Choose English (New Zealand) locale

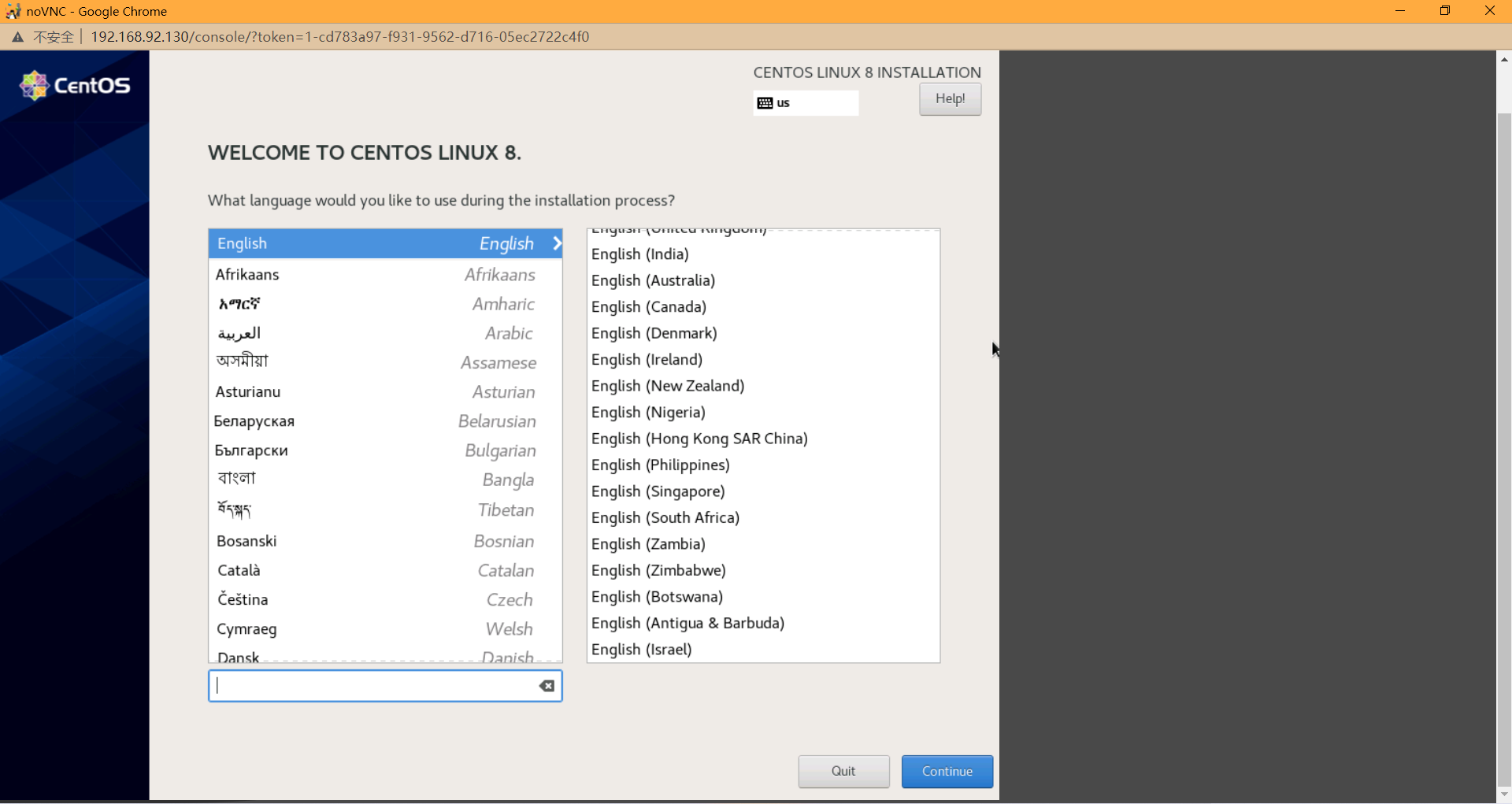763,386
